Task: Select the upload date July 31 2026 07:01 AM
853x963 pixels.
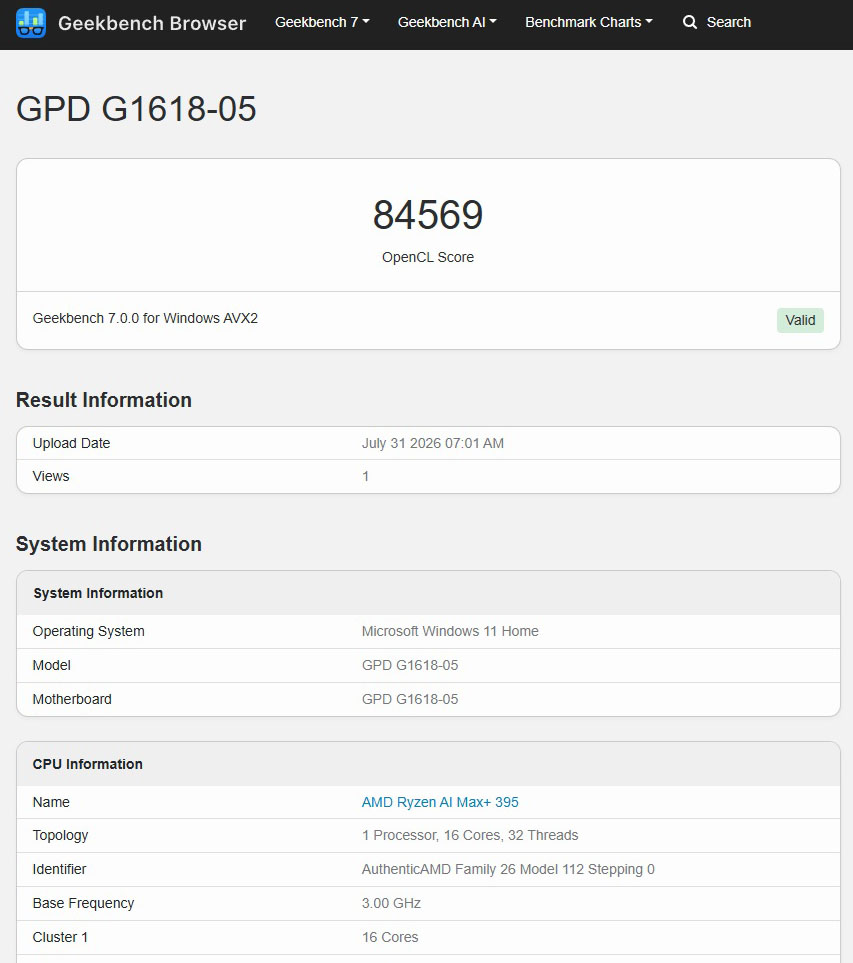Action: (432, 443)
